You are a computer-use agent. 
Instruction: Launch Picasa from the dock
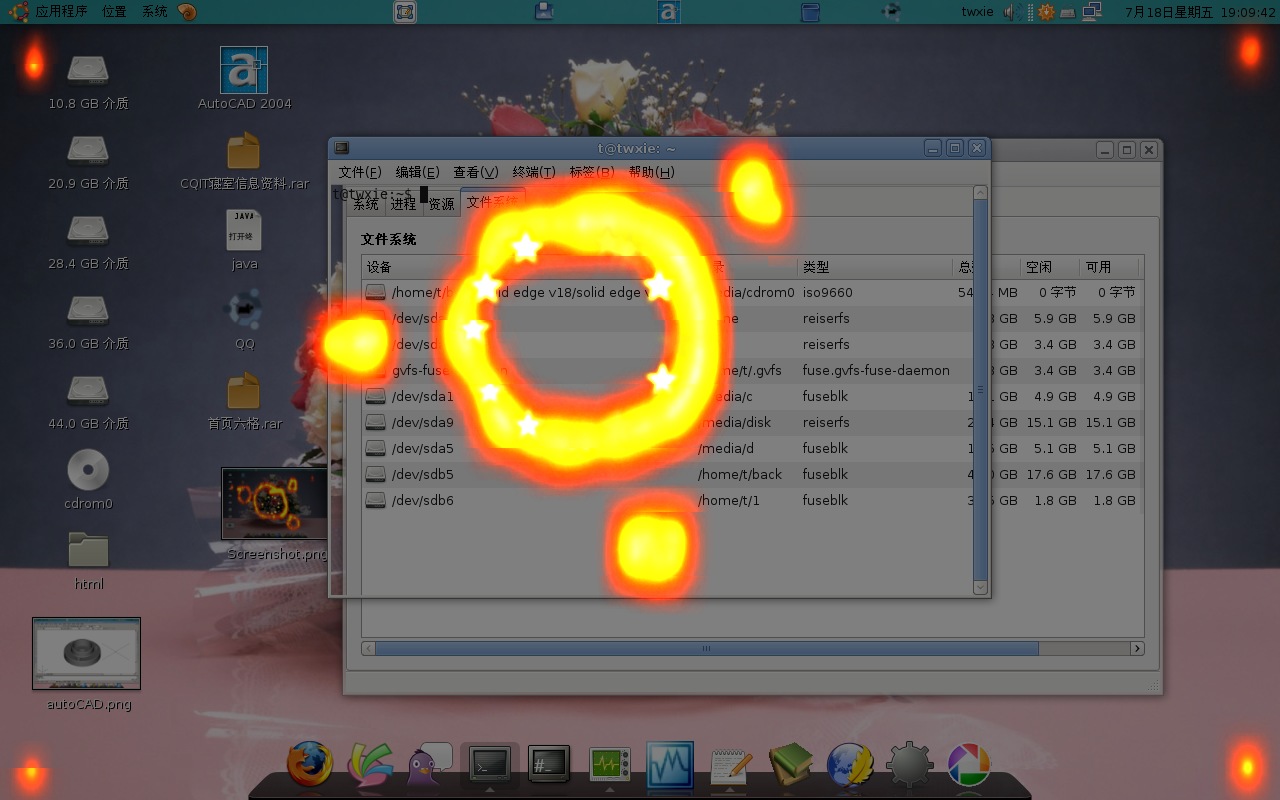point(969,765)
